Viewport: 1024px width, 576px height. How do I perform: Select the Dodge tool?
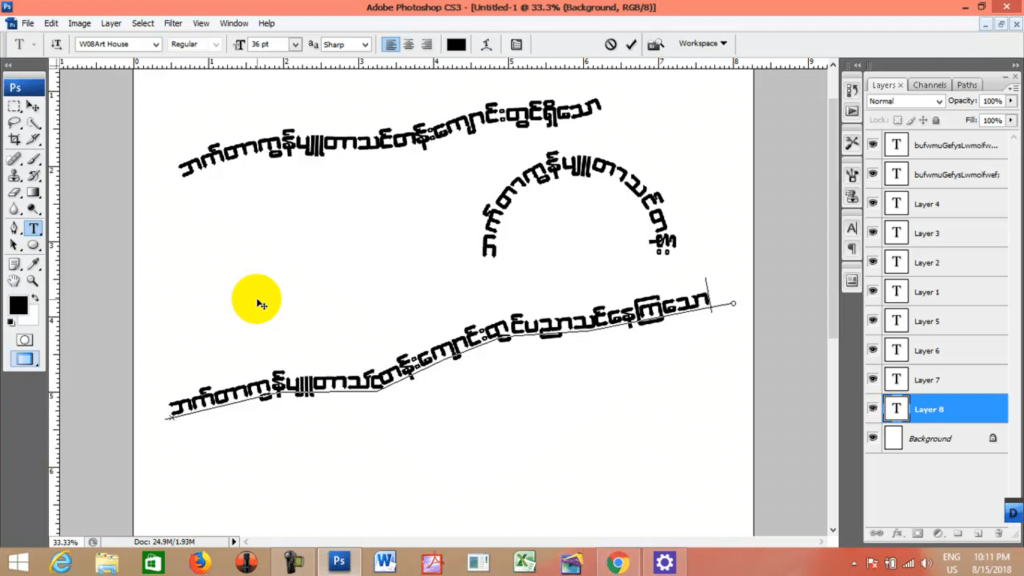(33, 209)
